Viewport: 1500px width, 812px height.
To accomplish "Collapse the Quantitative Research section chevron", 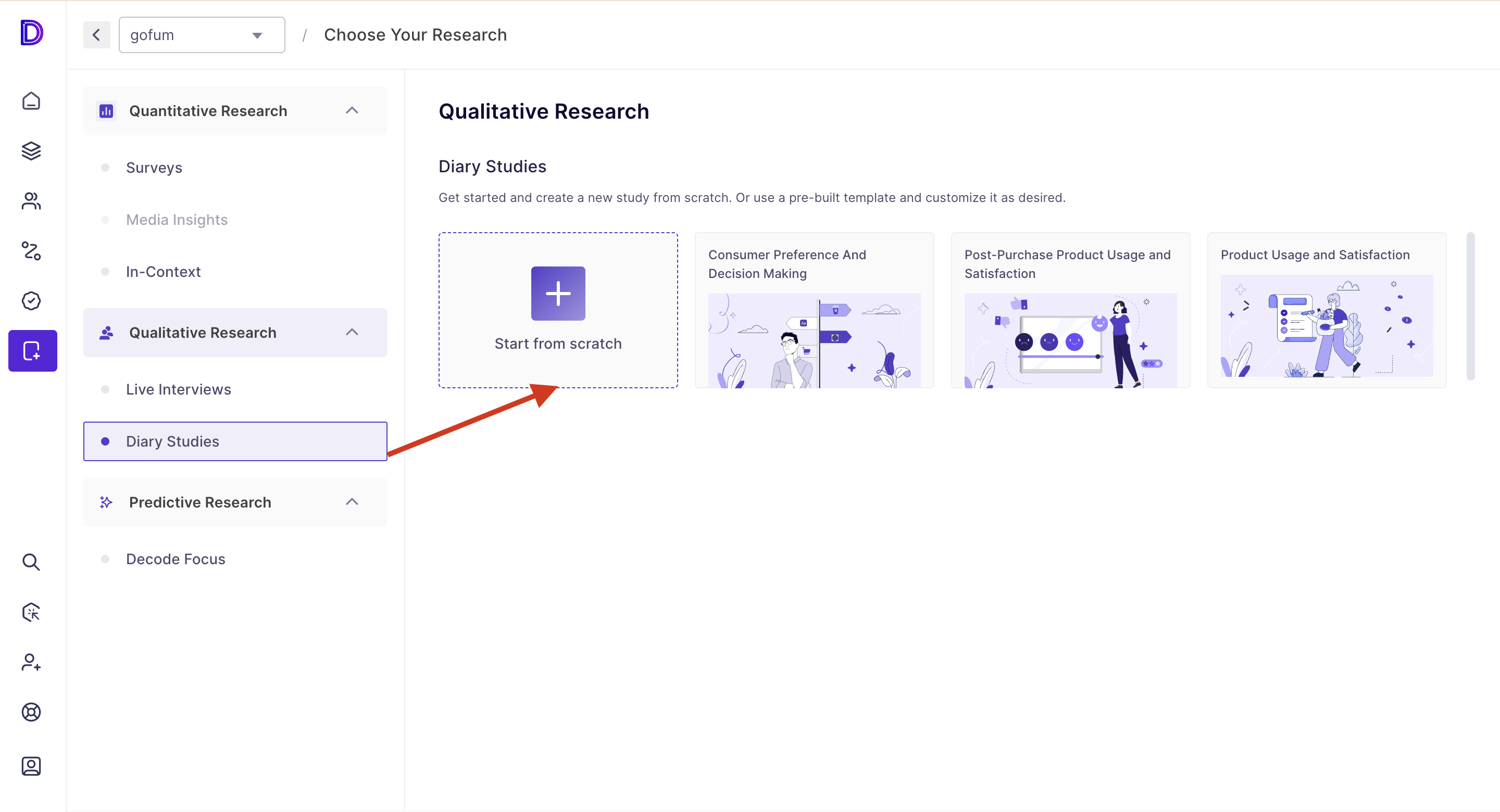I will click(352, 110).
